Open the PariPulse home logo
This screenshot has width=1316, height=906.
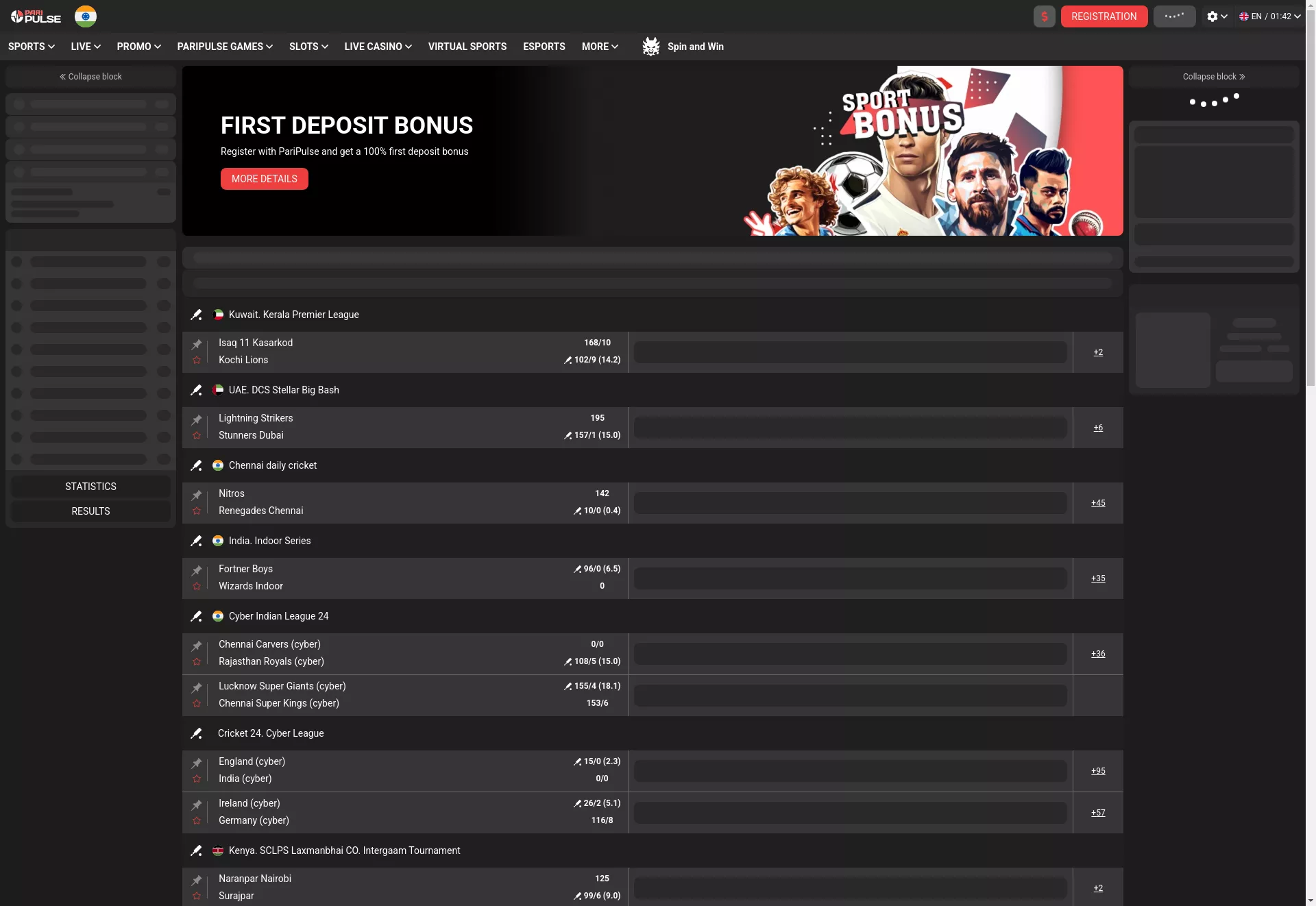click(36, 16)
